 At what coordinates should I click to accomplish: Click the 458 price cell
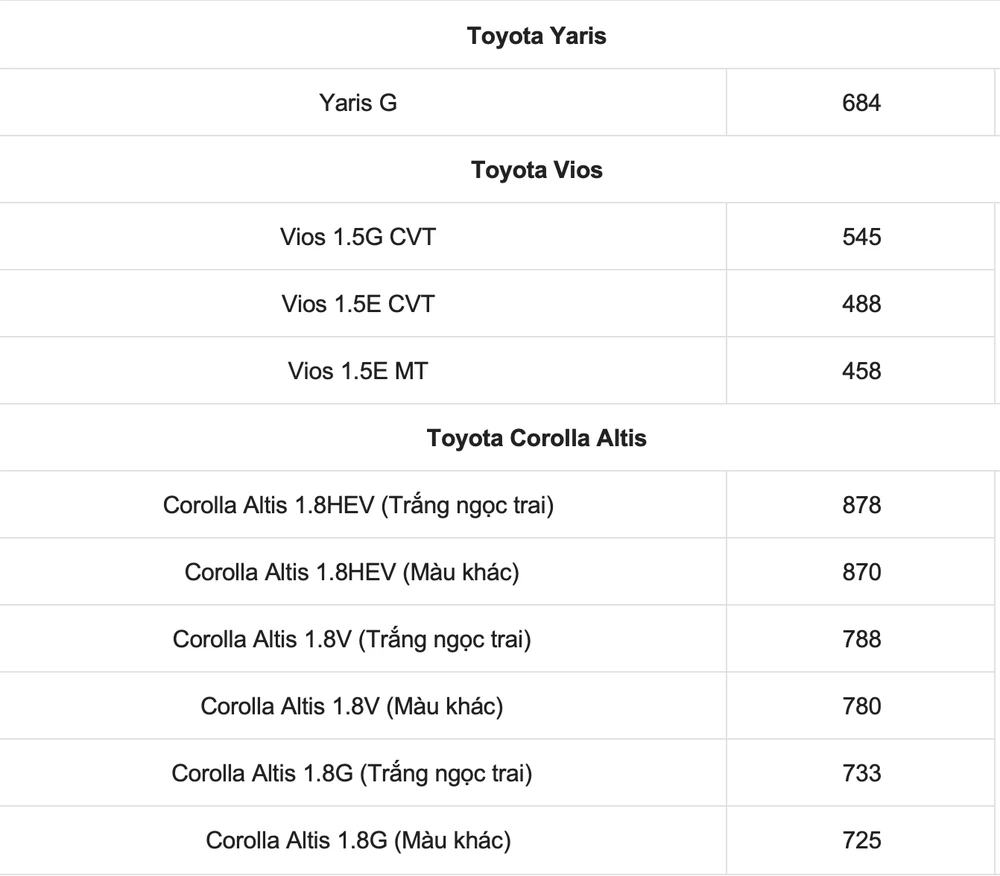(861, 371)
